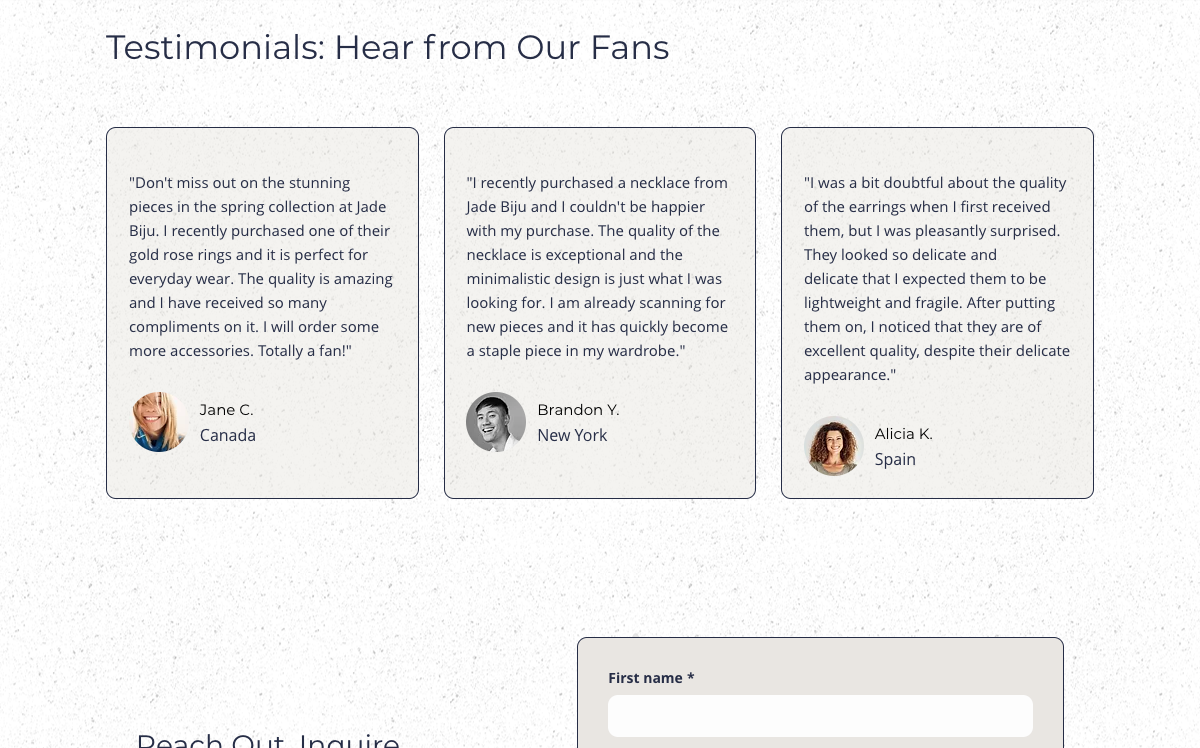Click Alicia K.'s avatar photo
This screenshot has height=748, width=1200.
point(834,446)
